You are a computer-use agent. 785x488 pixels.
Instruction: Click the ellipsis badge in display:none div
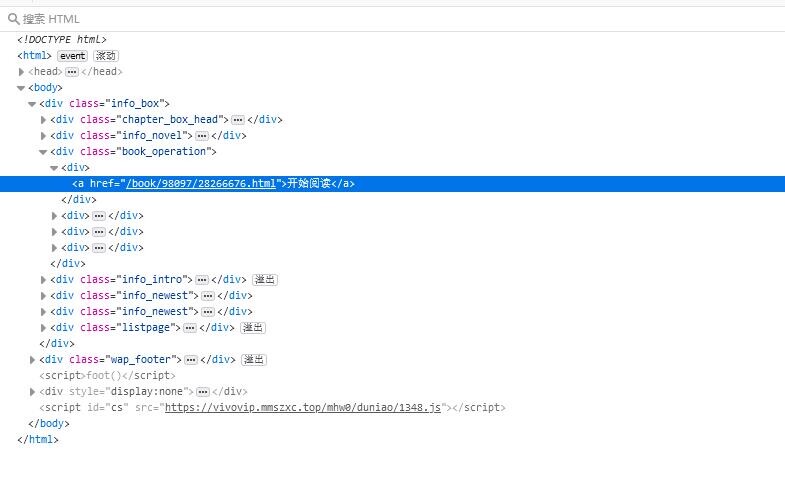[201, 392]
